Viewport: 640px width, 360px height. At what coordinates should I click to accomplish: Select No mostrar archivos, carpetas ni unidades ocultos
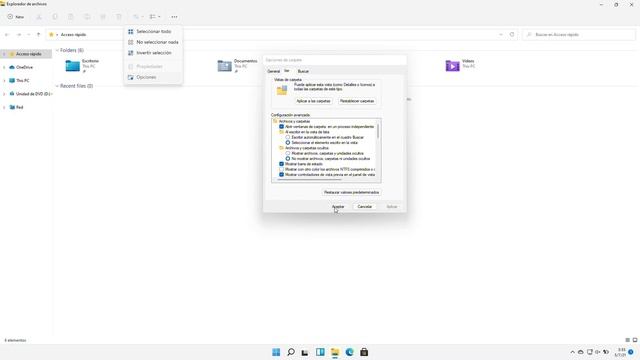pos(288,158)
